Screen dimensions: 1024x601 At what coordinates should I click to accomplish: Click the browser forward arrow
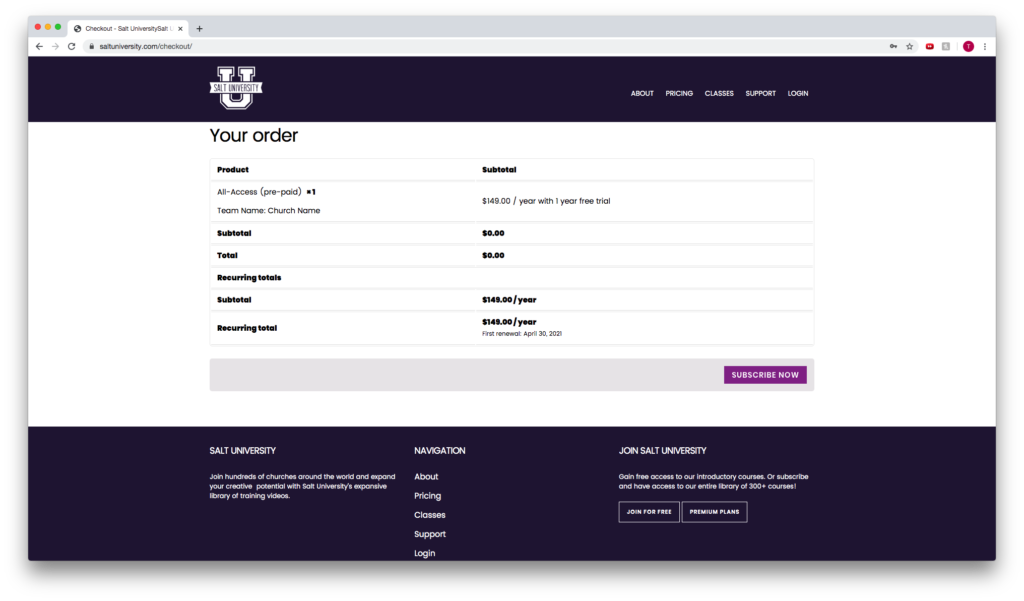(56, 46)
